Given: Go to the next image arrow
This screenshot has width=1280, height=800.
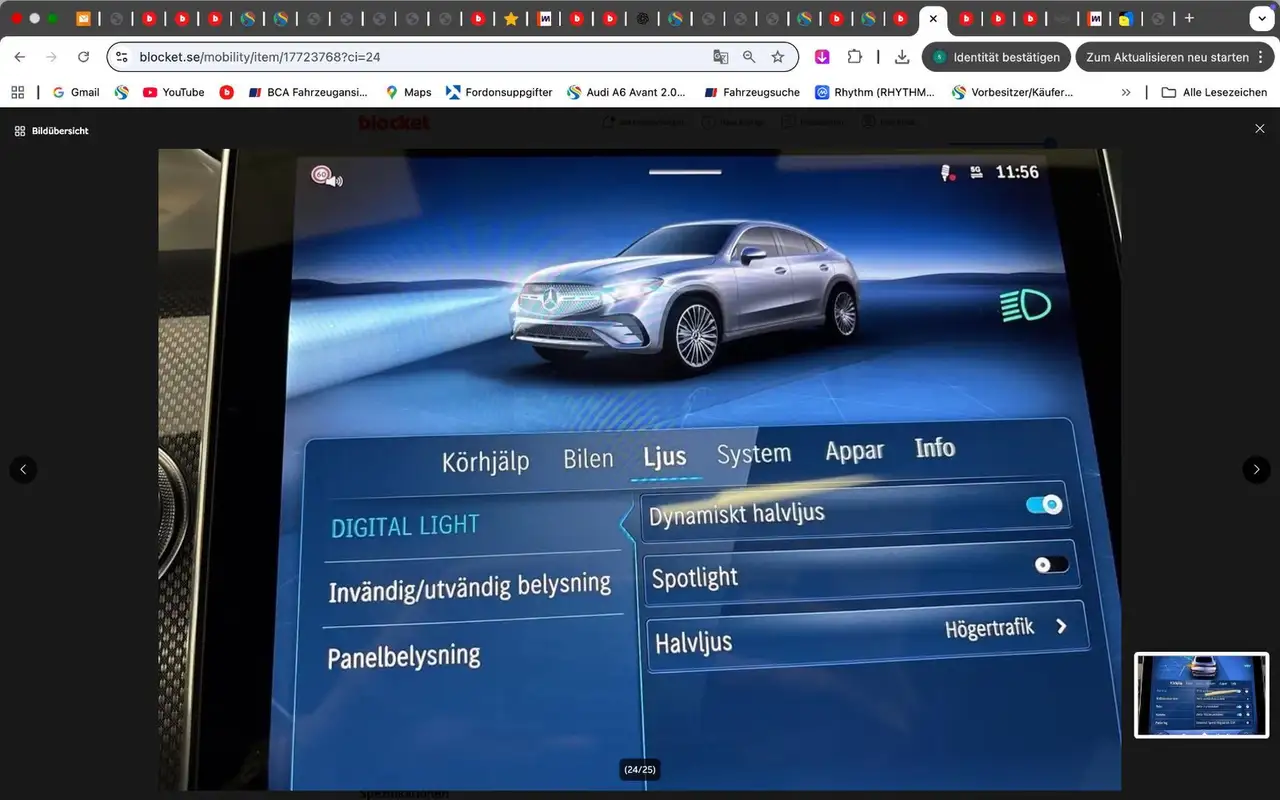Looking at the screenshot, I should point(1256,469).
